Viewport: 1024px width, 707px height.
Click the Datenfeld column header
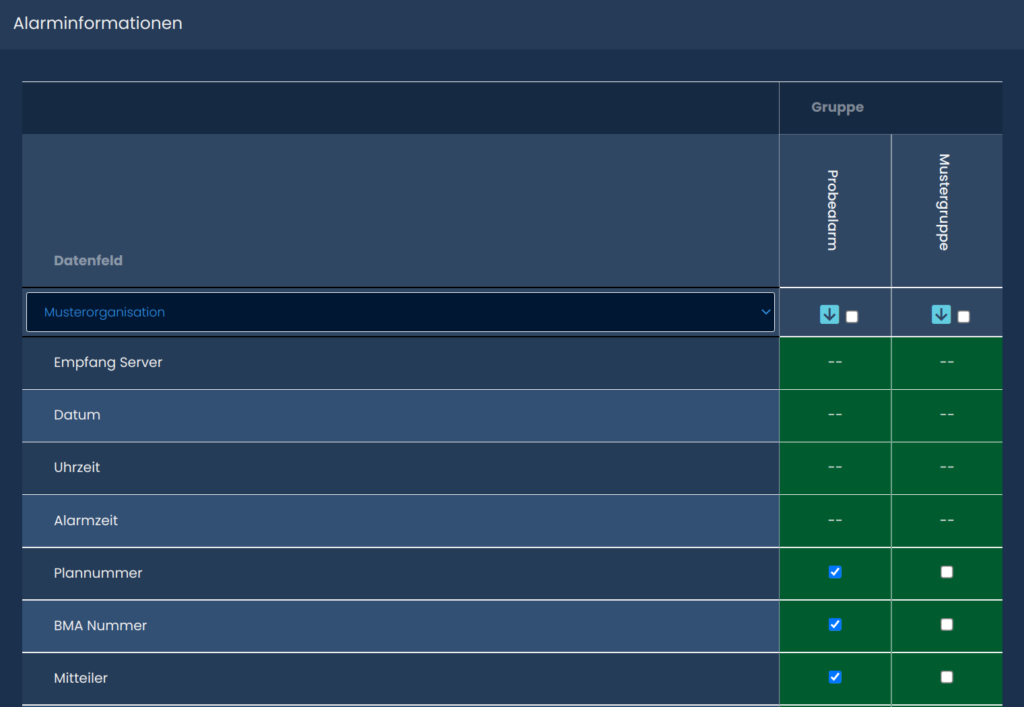coord(88,260)
